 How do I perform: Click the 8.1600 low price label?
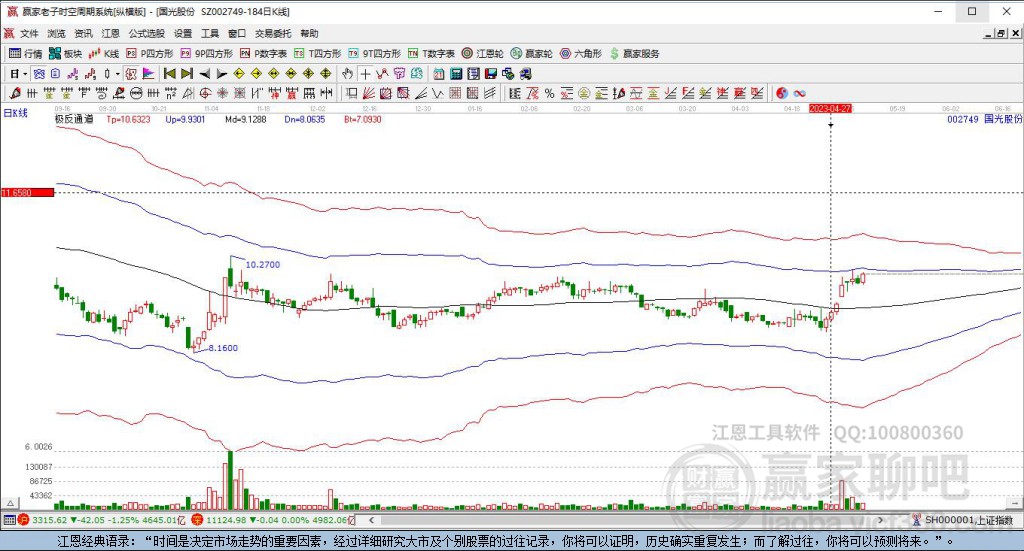click(x=223, y=348)
